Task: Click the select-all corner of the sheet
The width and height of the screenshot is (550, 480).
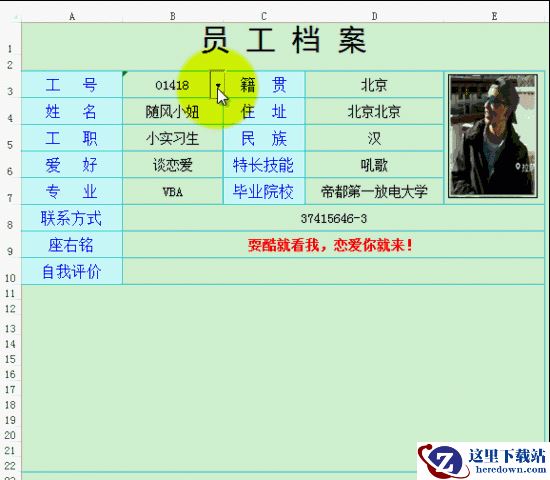Action: pos(11,16)
